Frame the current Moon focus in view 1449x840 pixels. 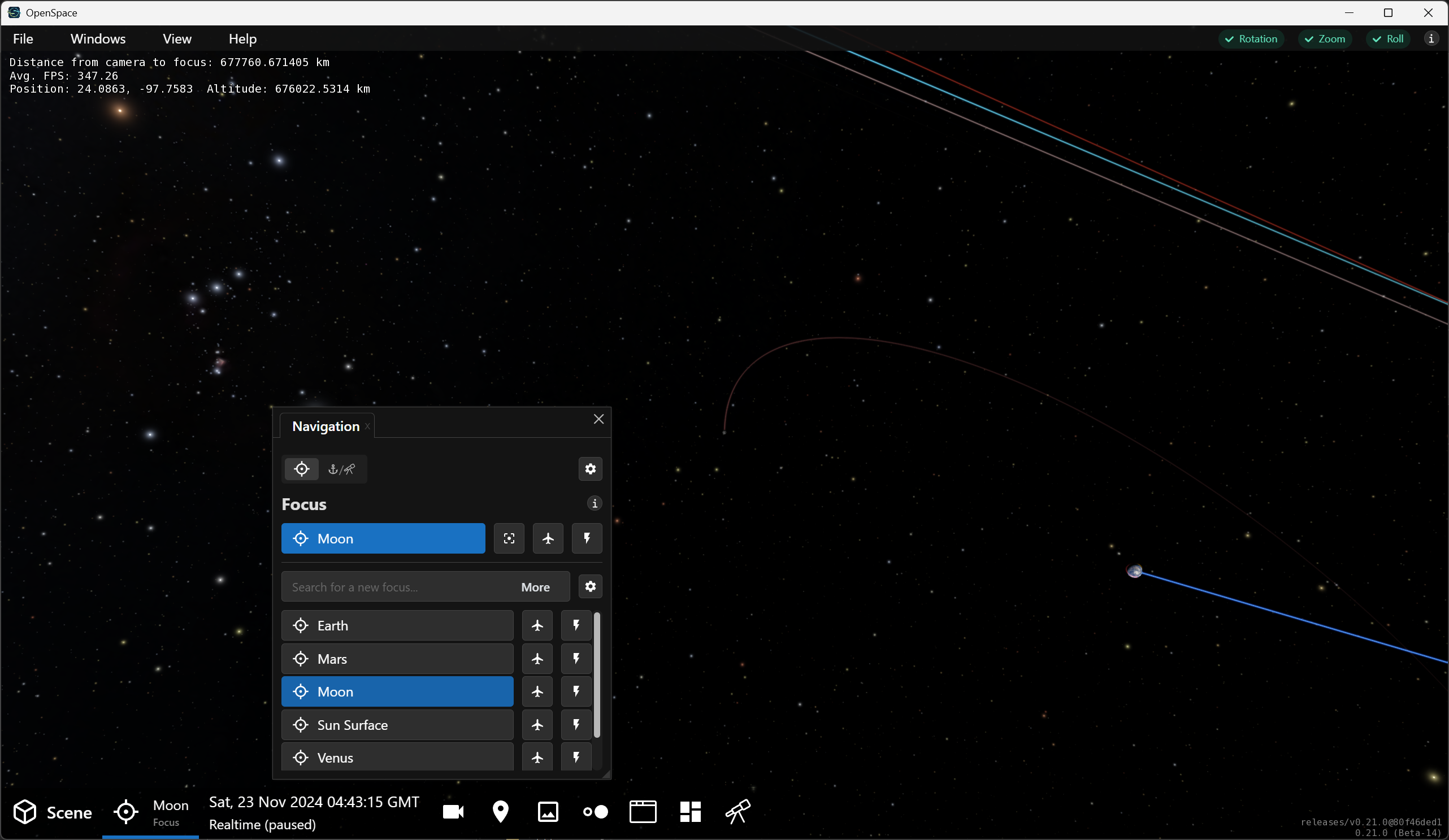pyautogui.click(x=509, y=538)
